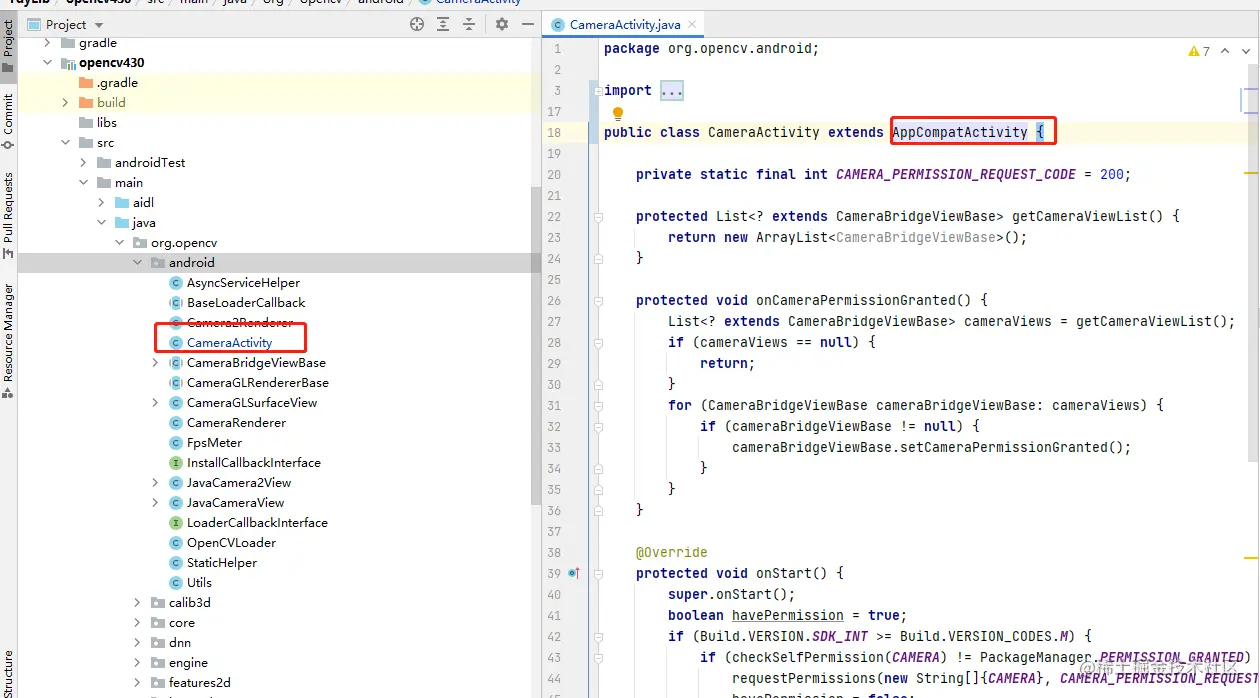Click the warning triangle showing 7 problems
This screenshot has height=698, width=1260.
tap(1193, 51)
